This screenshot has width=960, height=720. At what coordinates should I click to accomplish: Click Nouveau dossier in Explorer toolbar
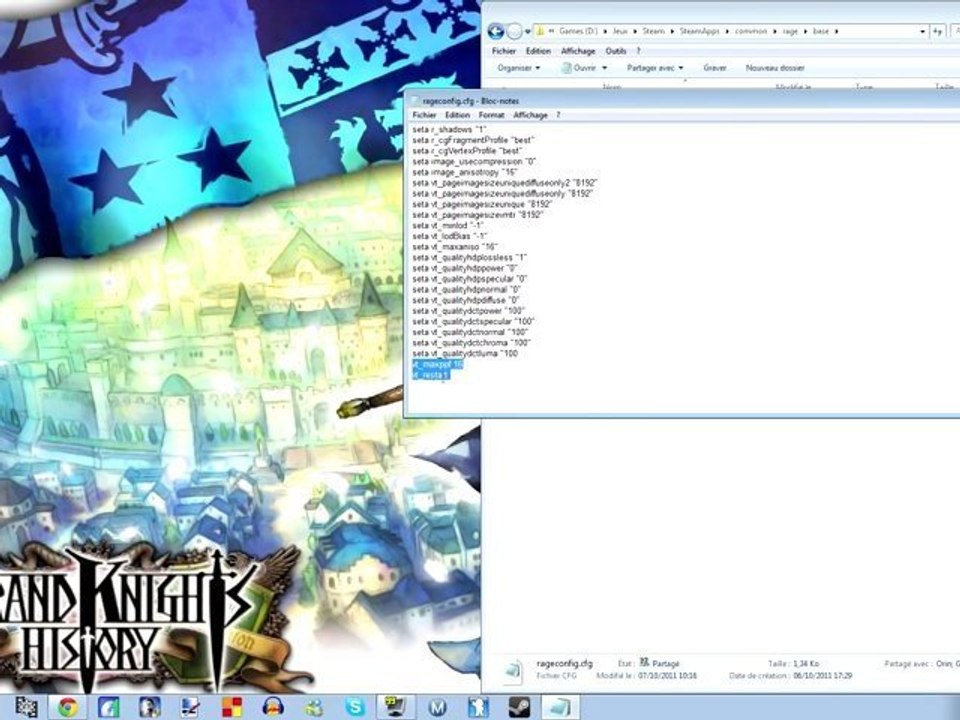click(775, 68)
